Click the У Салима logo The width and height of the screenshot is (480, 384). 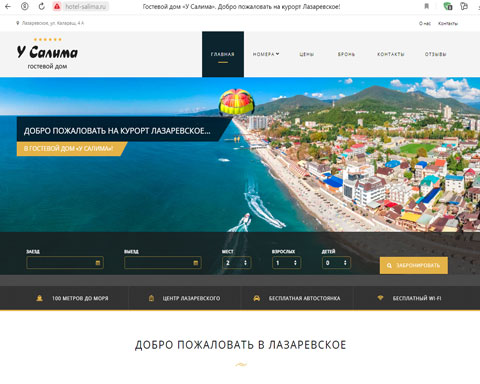(x=47, y=52)
